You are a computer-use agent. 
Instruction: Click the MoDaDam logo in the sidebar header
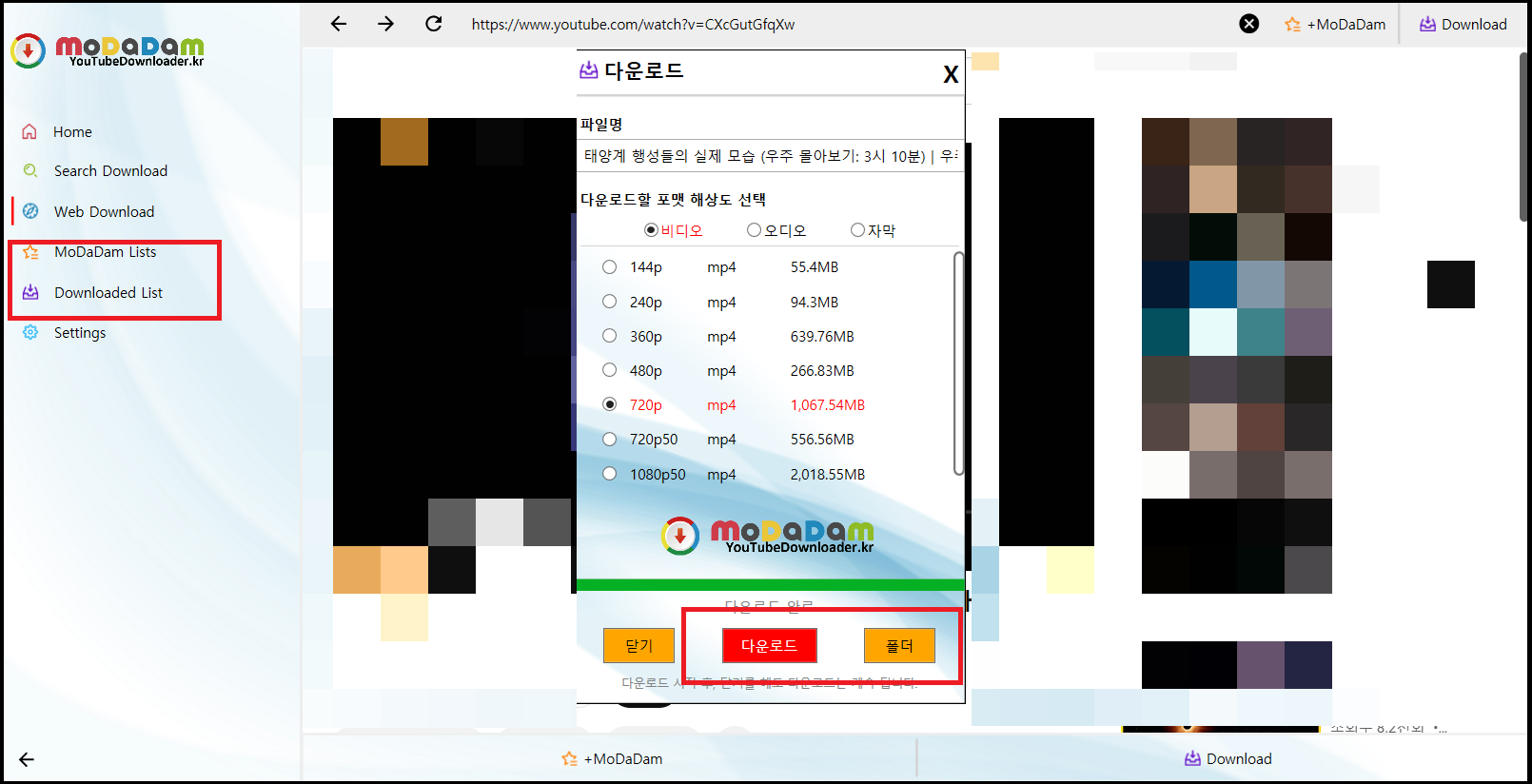[108, 50]
